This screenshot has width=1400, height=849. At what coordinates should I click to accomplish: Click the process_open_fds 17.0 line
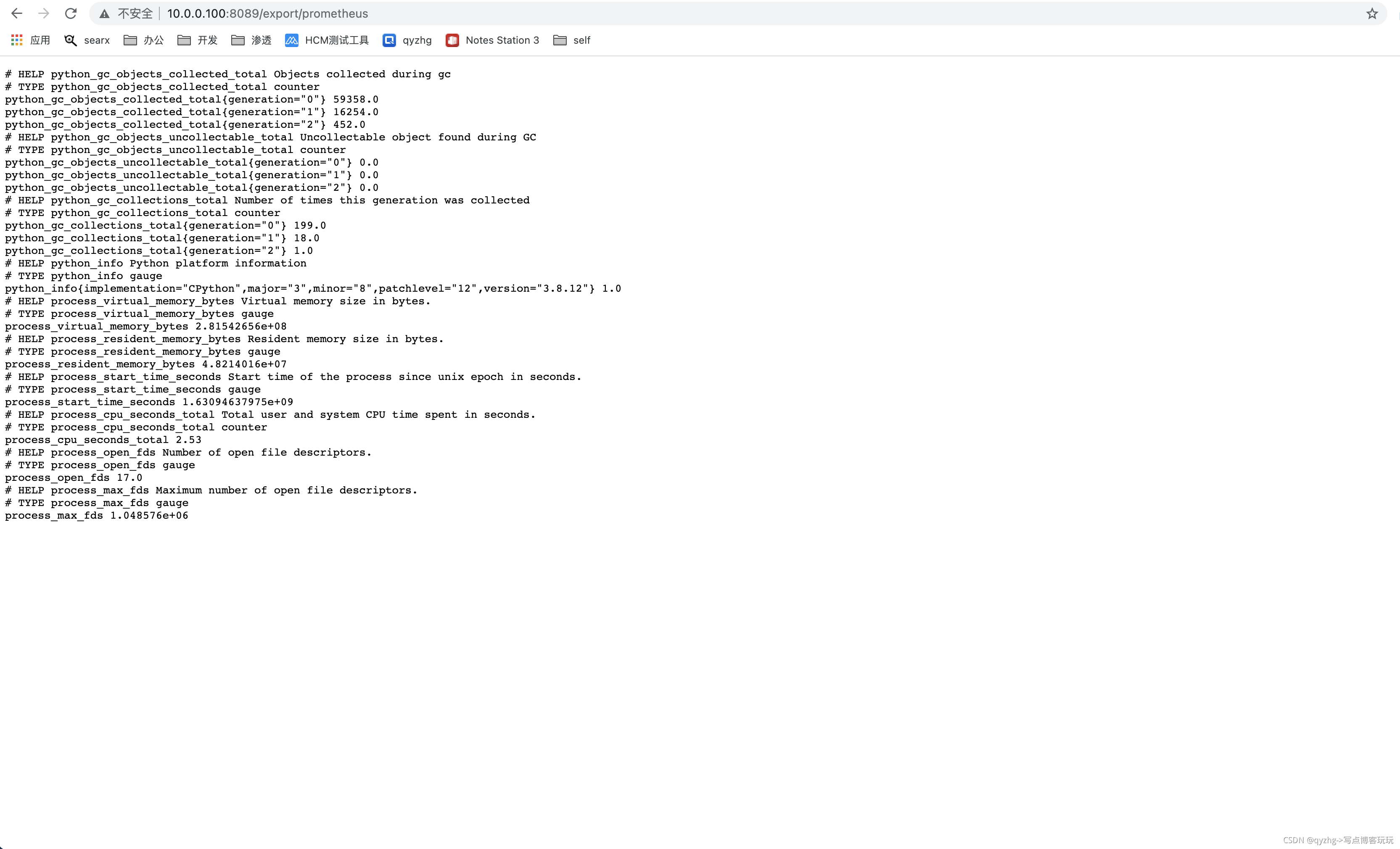74,477
